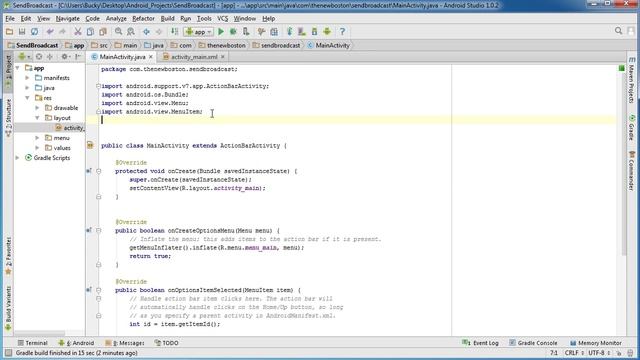Click SendBroadcast breadcrumb
Image resolution: width=640 pixels, height=360 pixels.
click(x=33, y=45)
